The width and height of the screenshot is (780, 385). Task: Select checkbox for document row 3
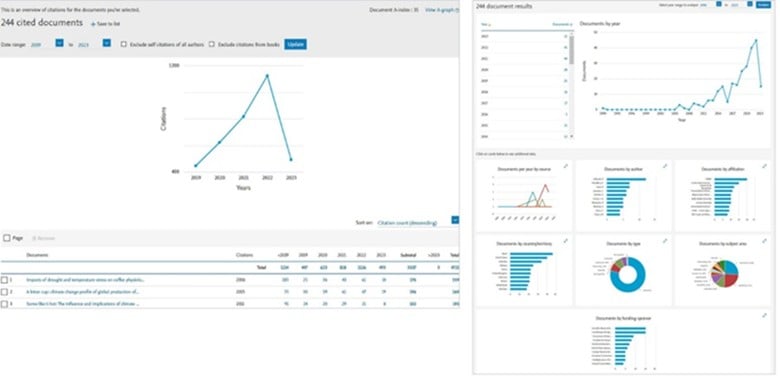[x=4, y=304]
